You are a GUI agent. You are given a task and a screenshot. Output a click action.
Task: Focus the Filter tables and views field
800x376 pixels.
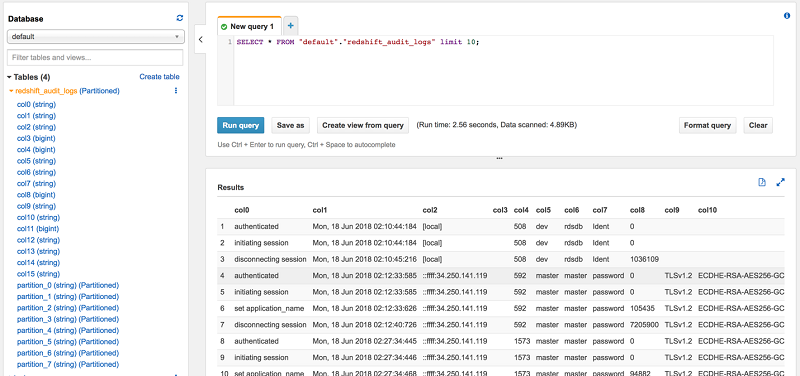pos(95,58)
